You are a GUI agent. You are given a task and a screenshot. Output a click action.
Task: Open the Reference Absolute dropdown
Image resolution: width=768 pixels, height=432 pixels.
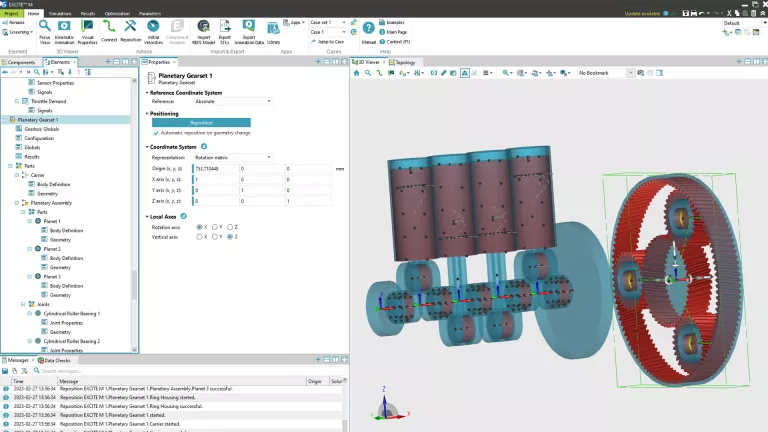click(x=233, y=101)
